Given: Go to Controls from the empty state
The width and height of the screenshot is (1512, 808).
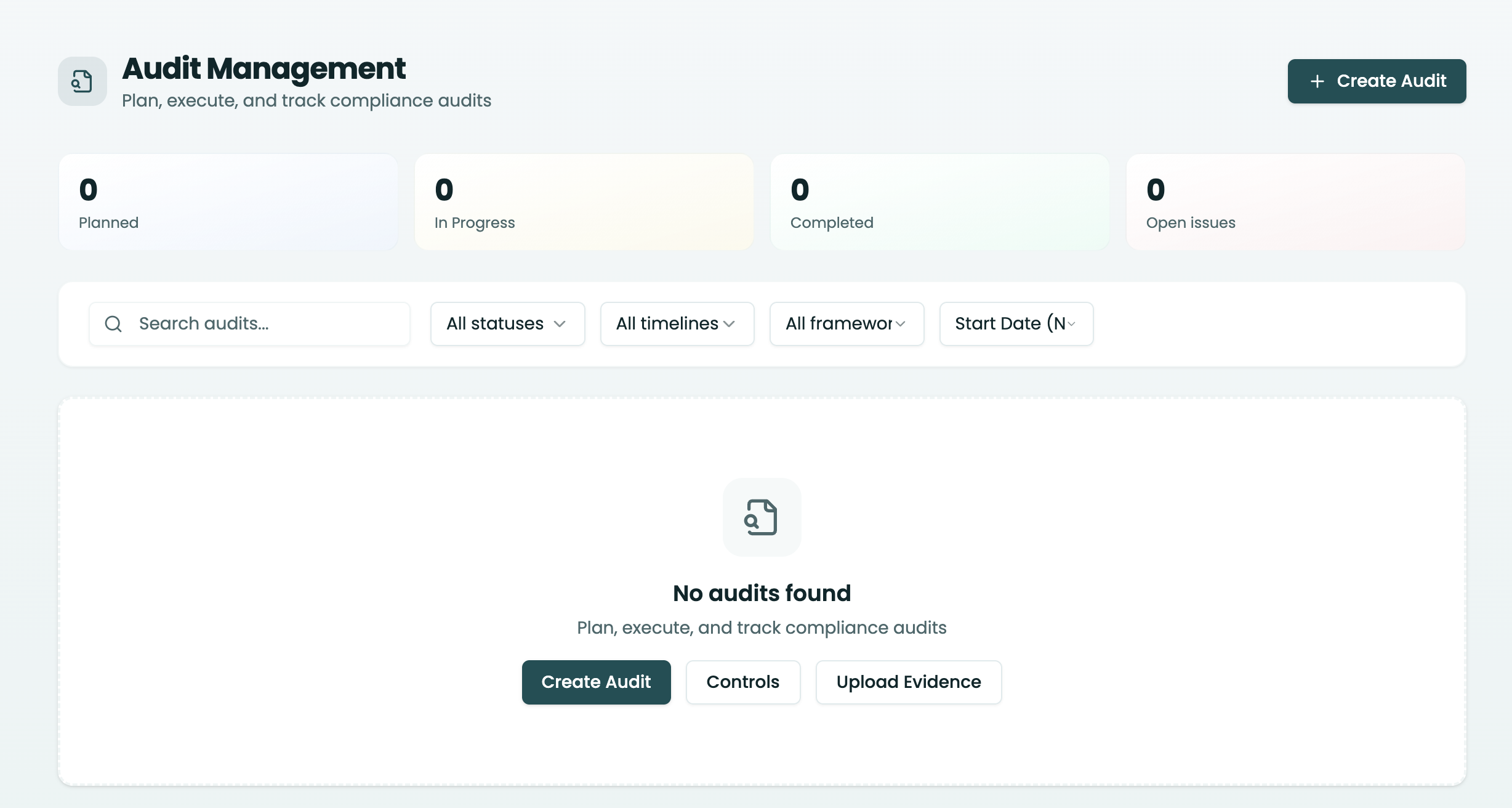Looking at the screenshot, I should click(743, 682).
